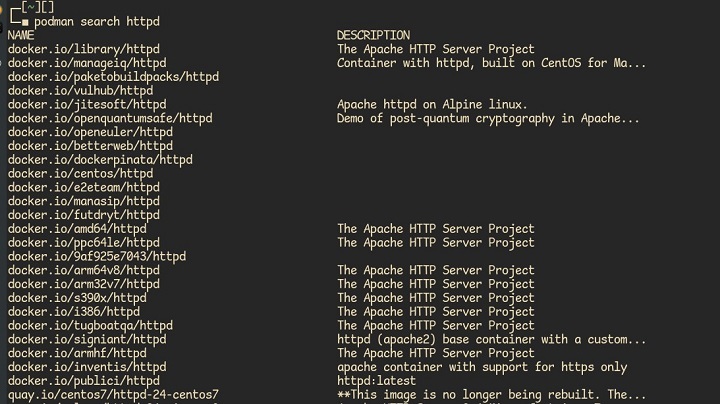The height and width of the screenshot is (404, 720).
Task: Select the docker.io/manageiq/httpd result
Action: coord(87,63)
